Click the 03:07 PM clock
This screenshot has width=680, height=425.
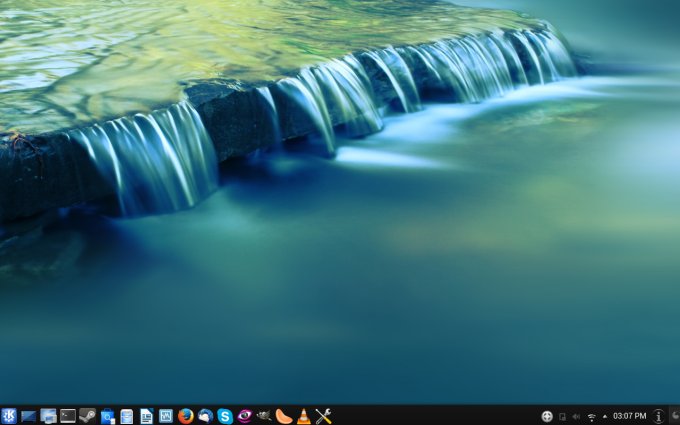(629, 416)
